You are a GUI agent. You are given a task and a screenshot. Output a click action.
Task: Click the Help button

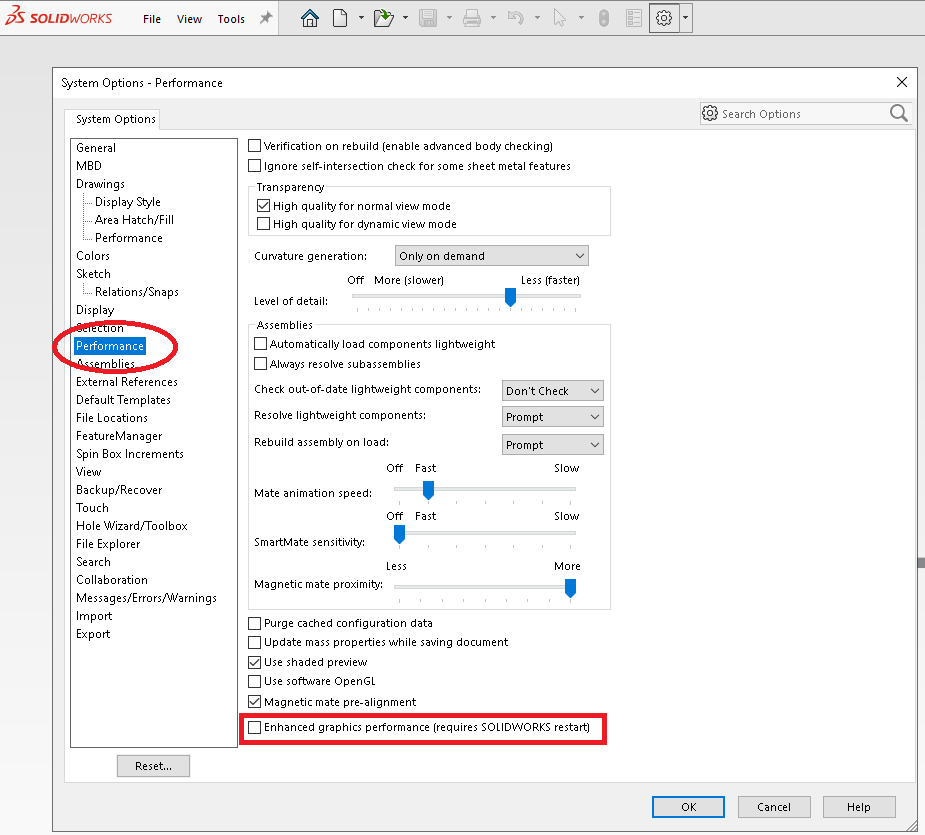pos(858,807)
